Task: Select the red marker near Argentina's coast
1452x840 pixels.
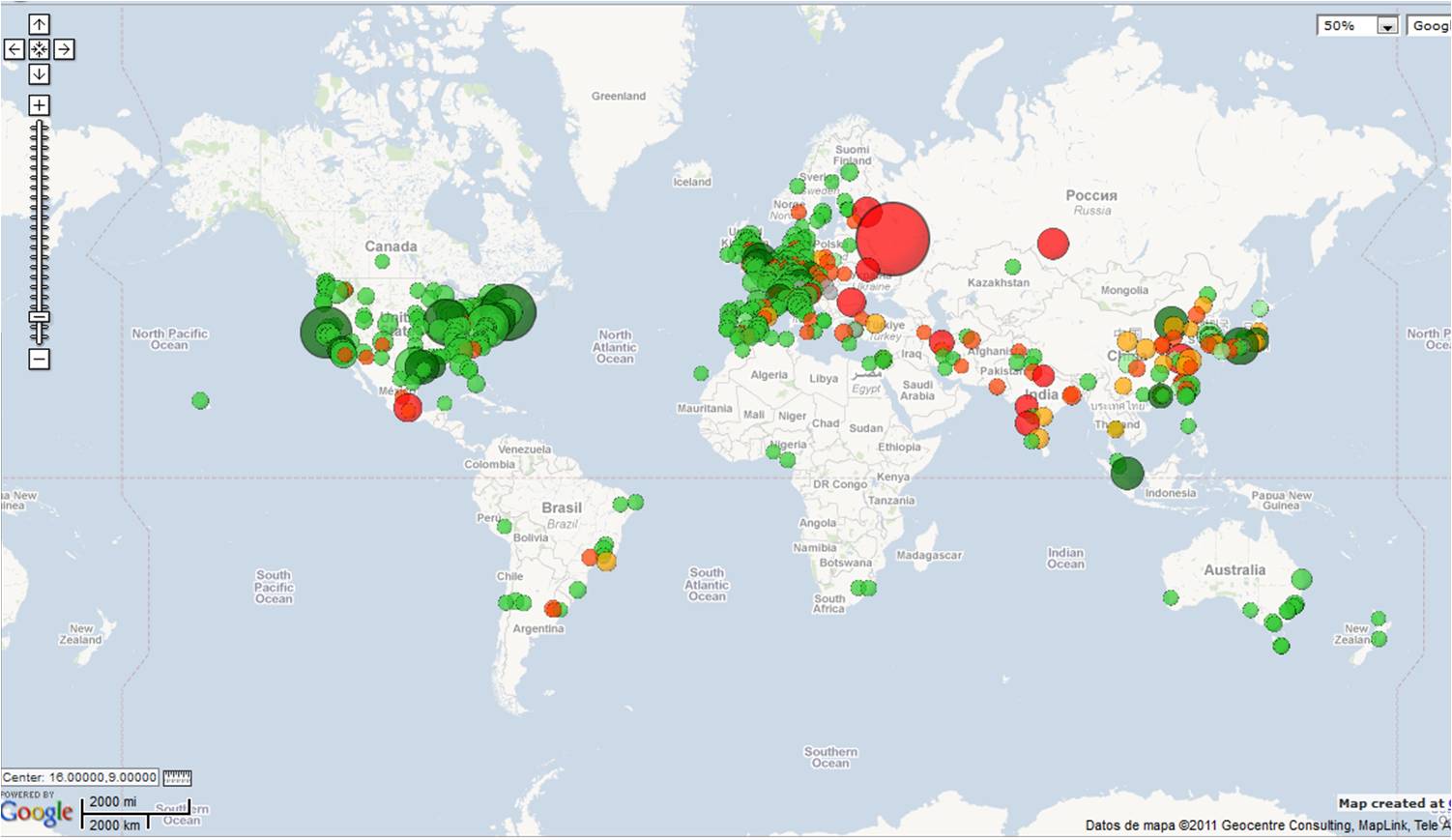Action: [552, 609]
